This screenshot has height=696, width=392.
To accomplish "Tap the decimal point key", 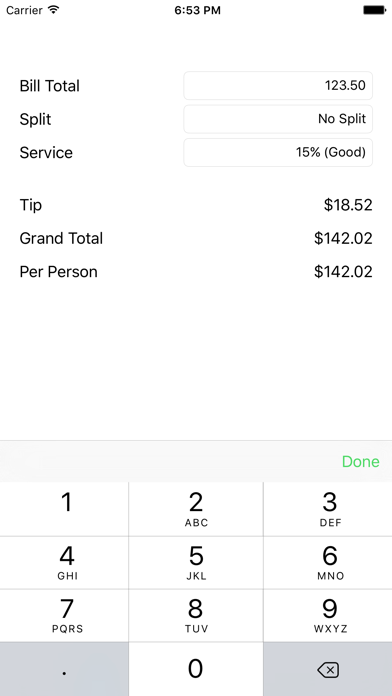I will coord(64,669).
